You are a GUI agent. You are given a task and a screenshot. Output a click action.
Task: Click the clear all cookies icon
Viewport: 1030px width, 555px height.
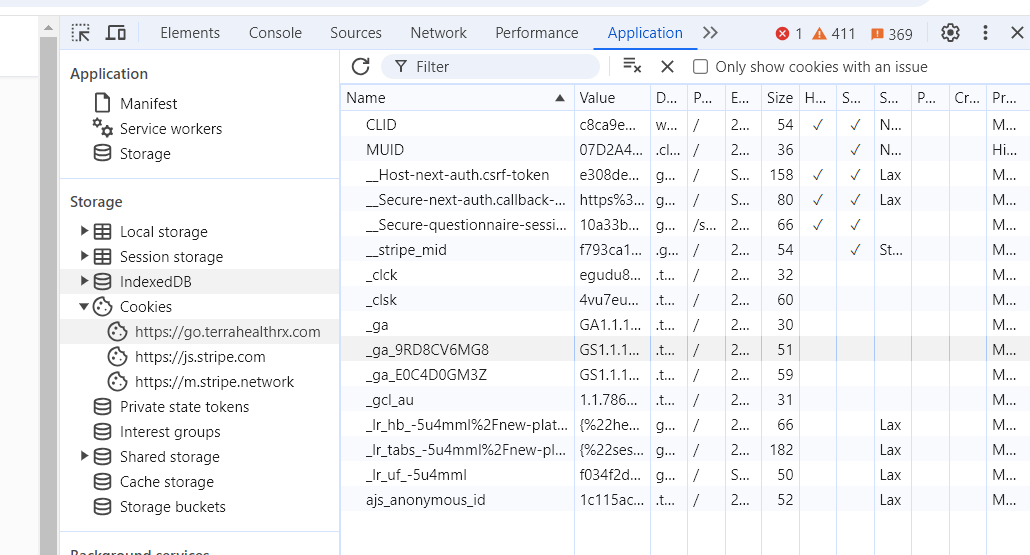[632, 66]
